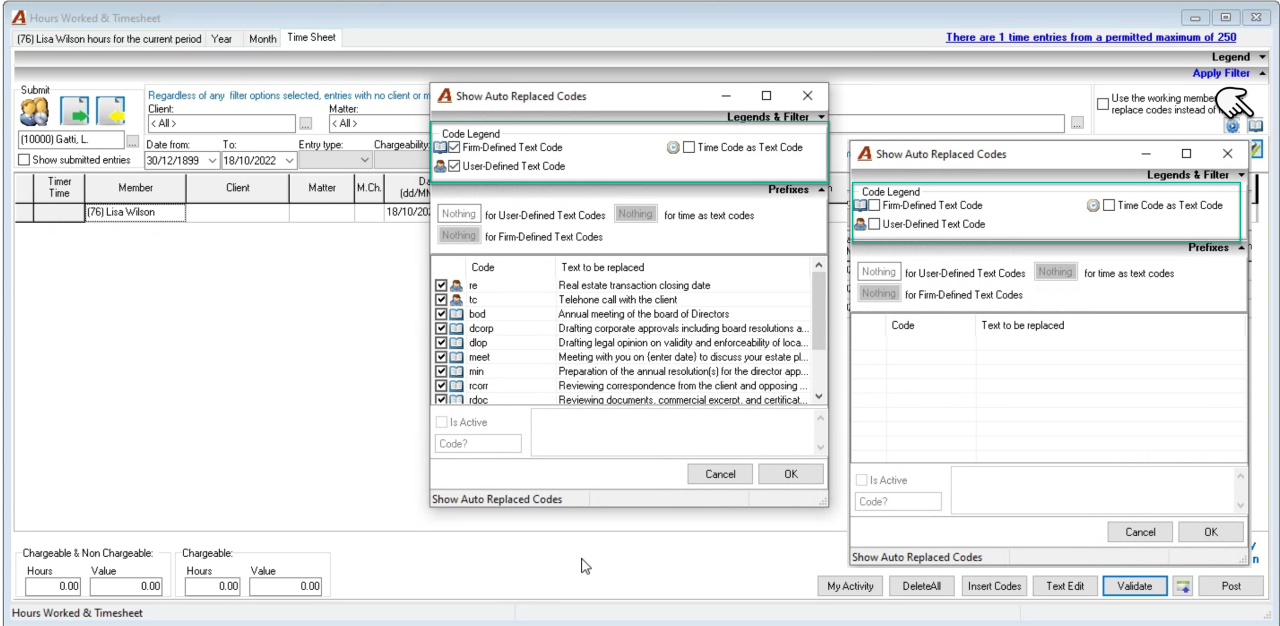
Task: Click the Submit members-with-clock icon
Action: [x=35, y=110]
